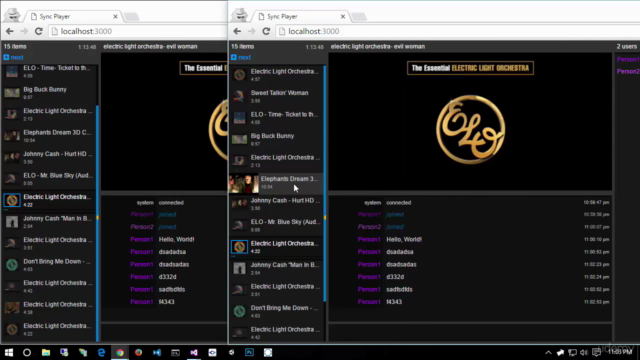Viewport: 640px width, 360px height.
Task: Click left window playlist scrollbar
Action: pyautogui.click(x=97, y=223)
